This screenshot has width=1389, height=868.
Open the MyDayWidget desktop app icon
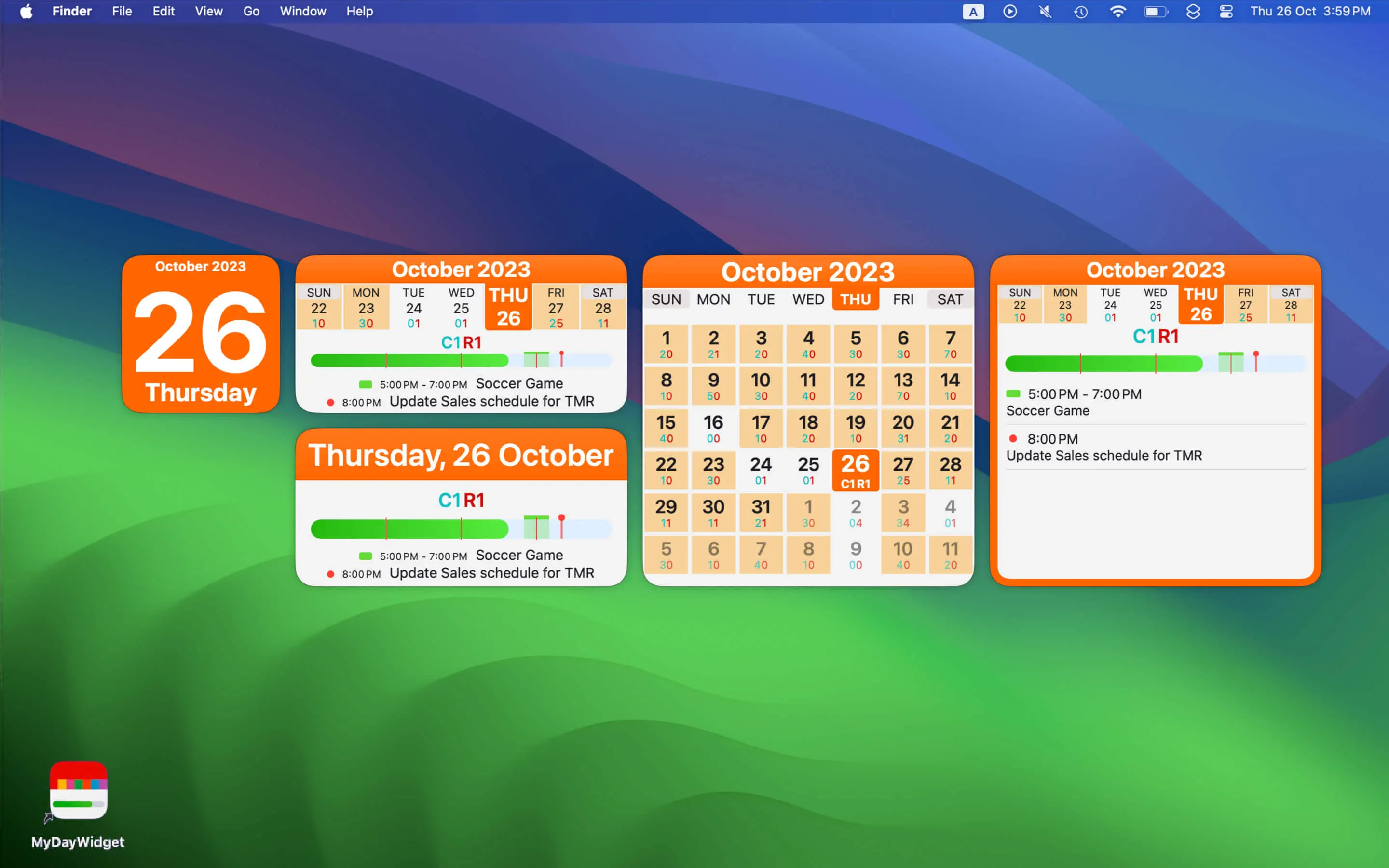78,791
